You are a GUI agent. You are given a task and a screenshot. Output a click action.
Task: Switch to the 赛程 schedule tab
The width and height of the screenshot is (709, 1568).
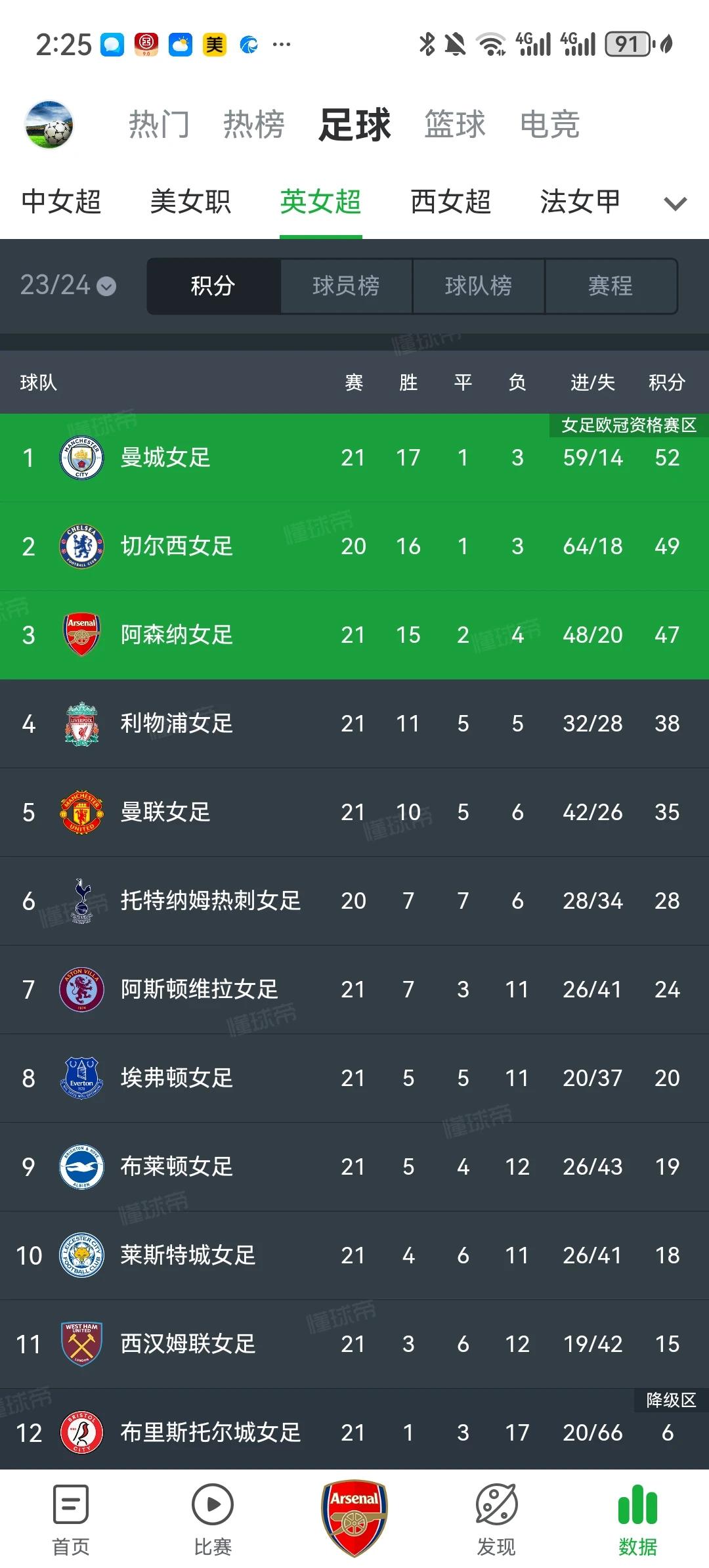click(611, 286)
